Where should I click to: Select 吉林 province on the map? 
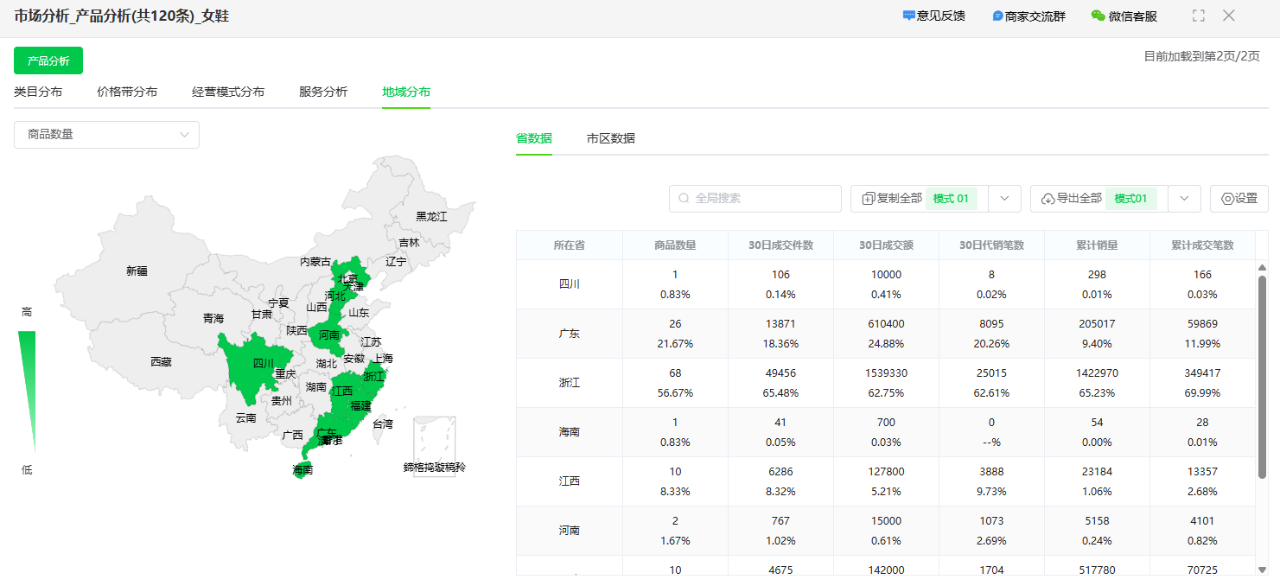409,243
